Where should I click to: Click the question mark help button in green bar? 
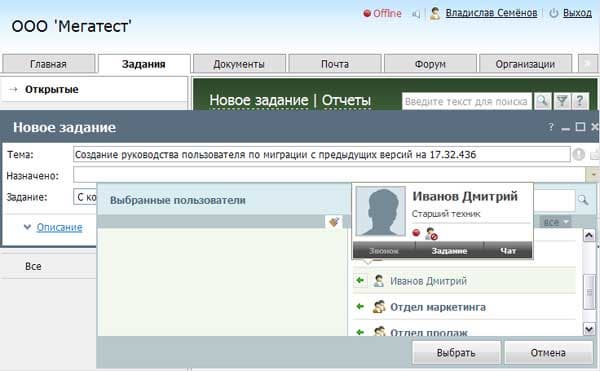click(x=580, y=101)
